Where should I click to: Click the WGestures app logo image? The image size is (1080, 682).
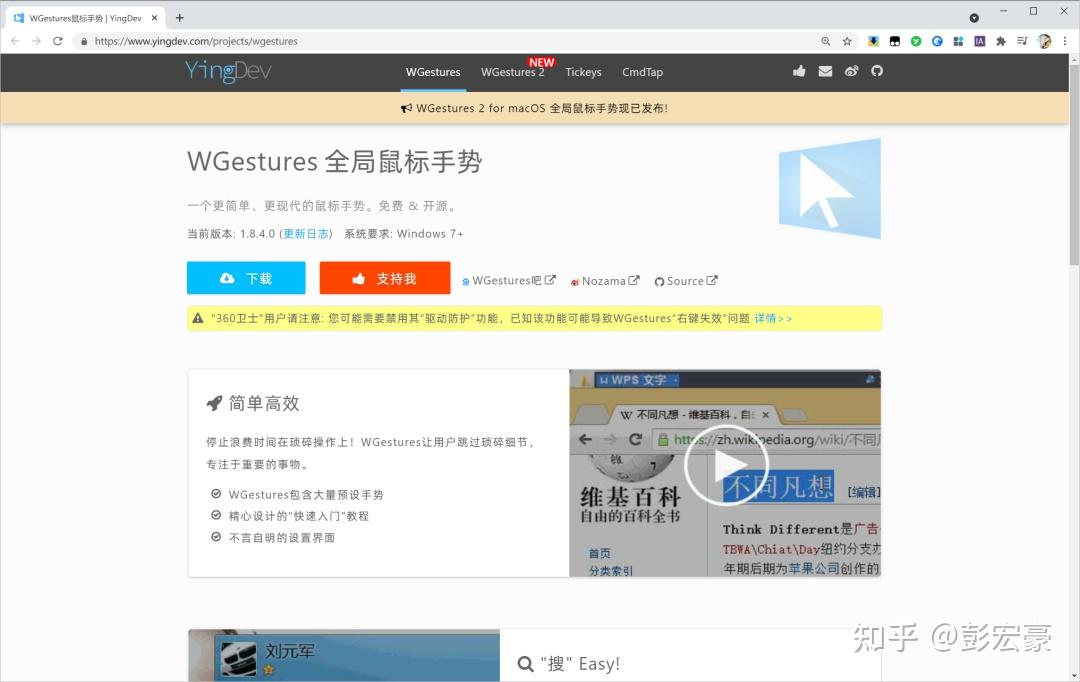[830, 188]
